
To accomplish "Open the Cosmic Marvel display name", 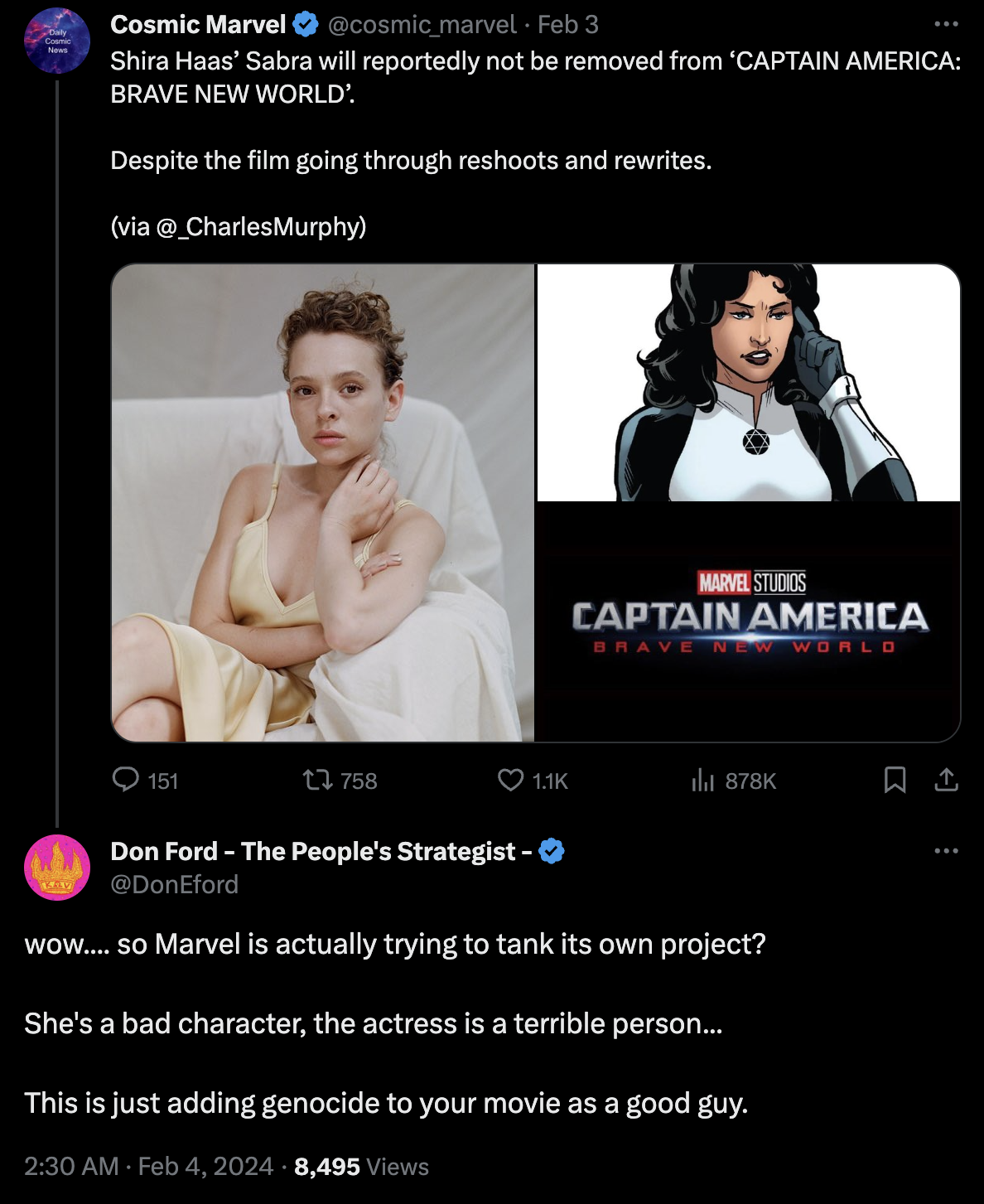I will coord(198,25).
